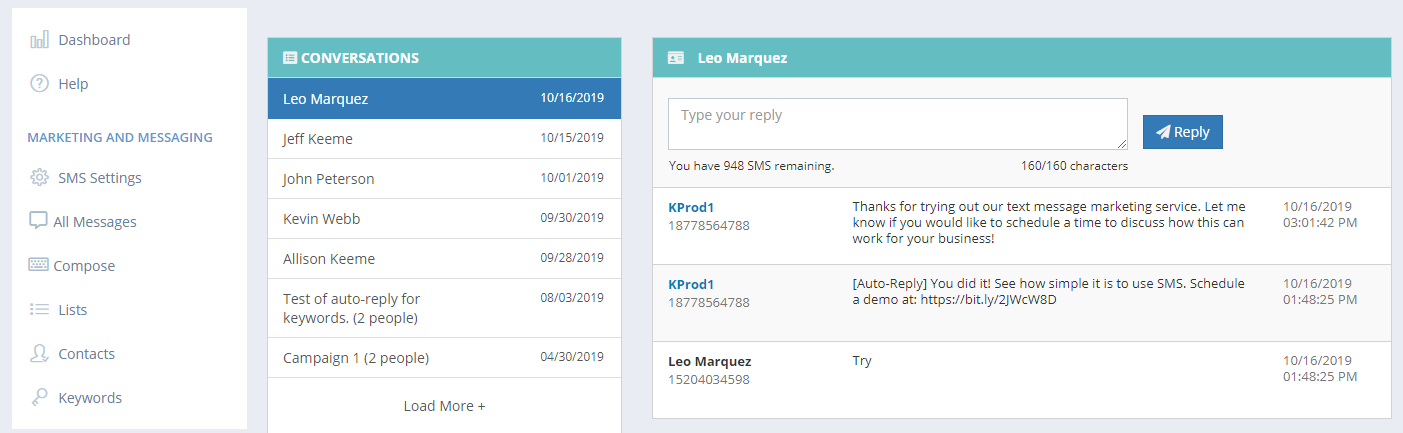Click the KProd1 sender link in first message
Screen dimensions: 1403x433
tap(691, 207)
